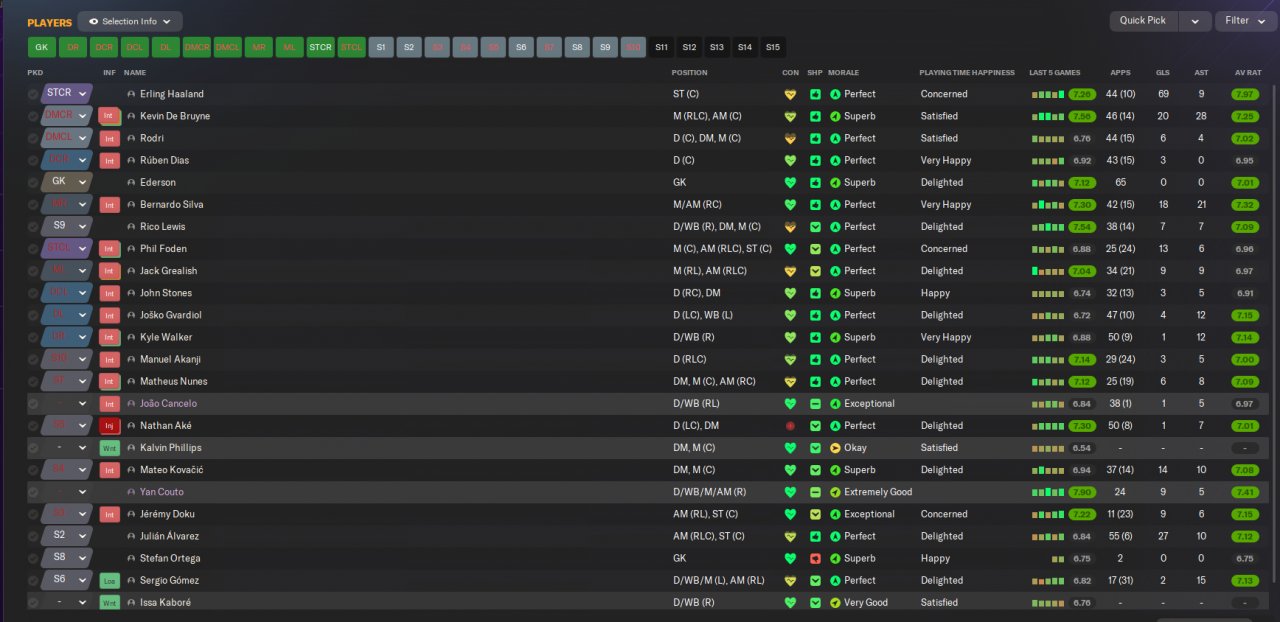Click the profile icon before Ederson's name
Viewport: 1280px width, 622px height.
(131, 183)
